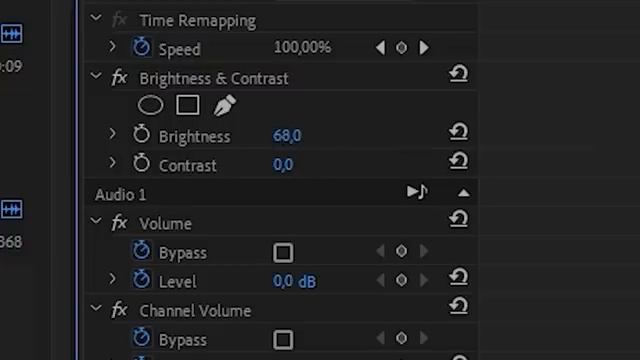
Task: Click the Brightness value 68,0
Action: (287, 136)
